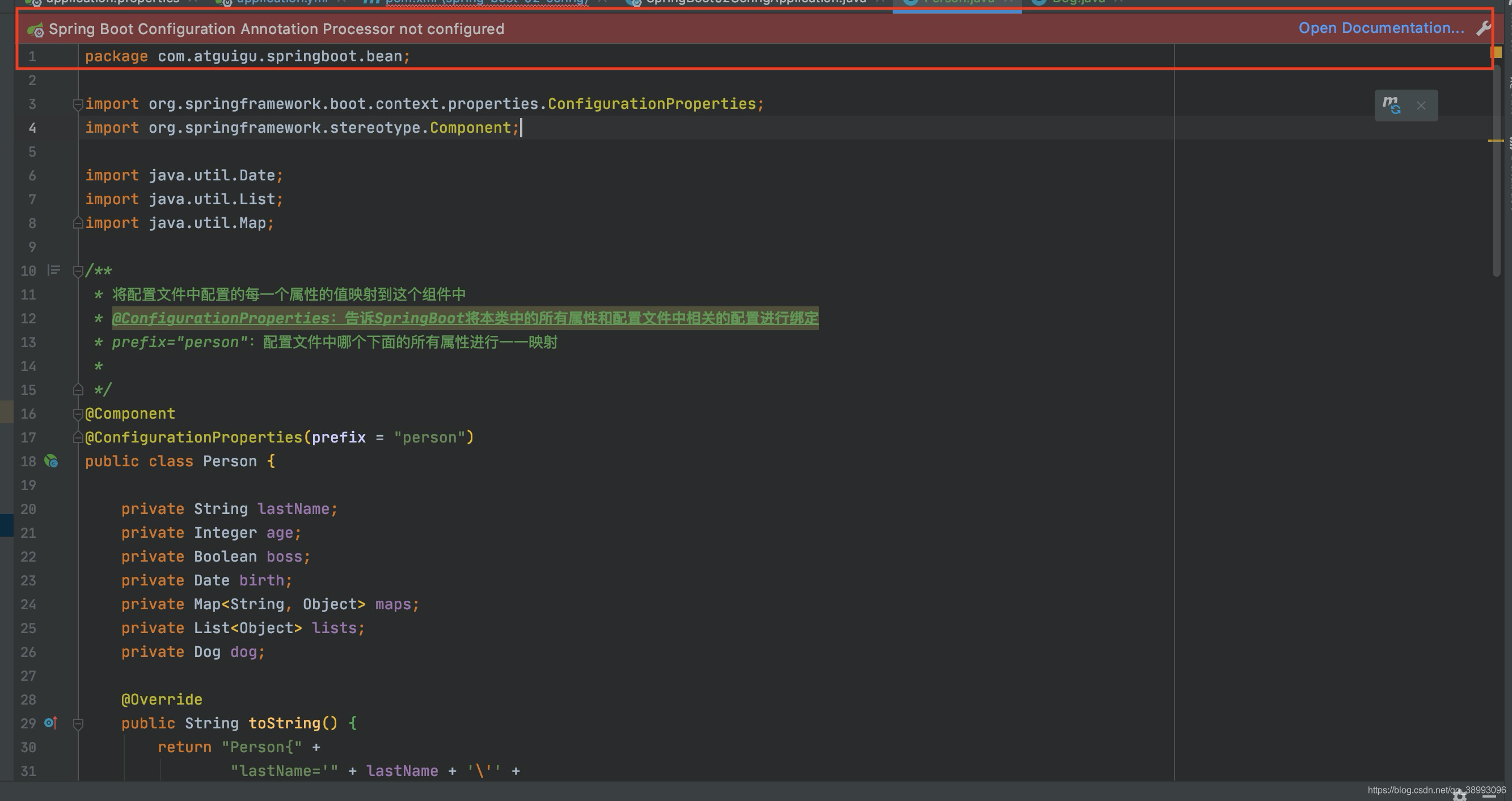Image resolution: width=1512 pixels, height=801 pixels.
Task: Click fold marker beside @ConfigurationProperties annotation
Action: [78, 437]
